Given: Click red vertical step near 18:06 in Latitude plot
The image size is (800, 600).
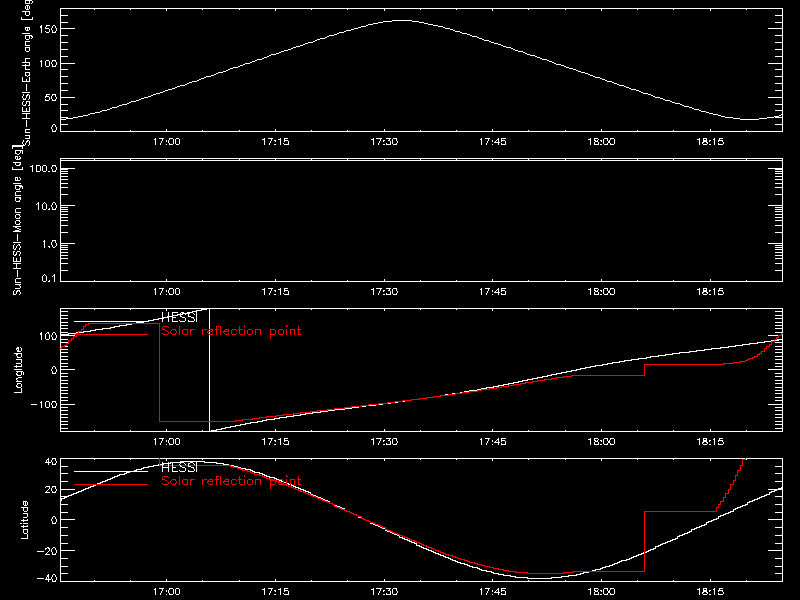Looking at the screenshot, I should [x=644, y=541].
